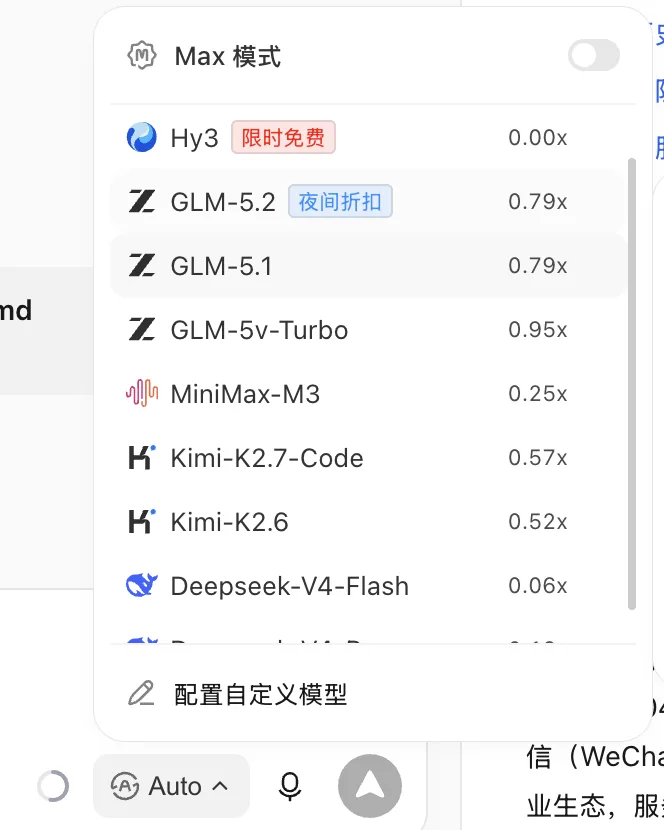
Task: Click the 0.79x multiplier on GLM-5.1
Action: pos(537,266)
